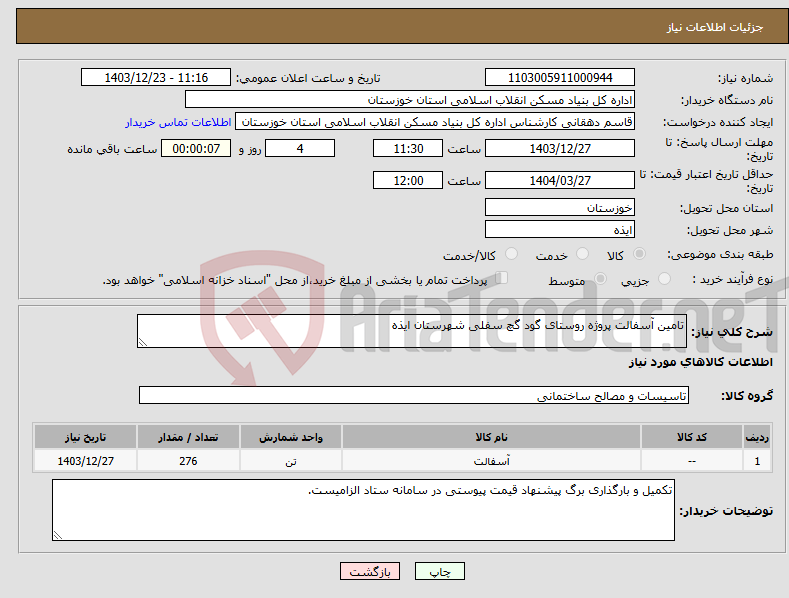Click the general need description text area
789x598 pixels.
tap(412, 331)
